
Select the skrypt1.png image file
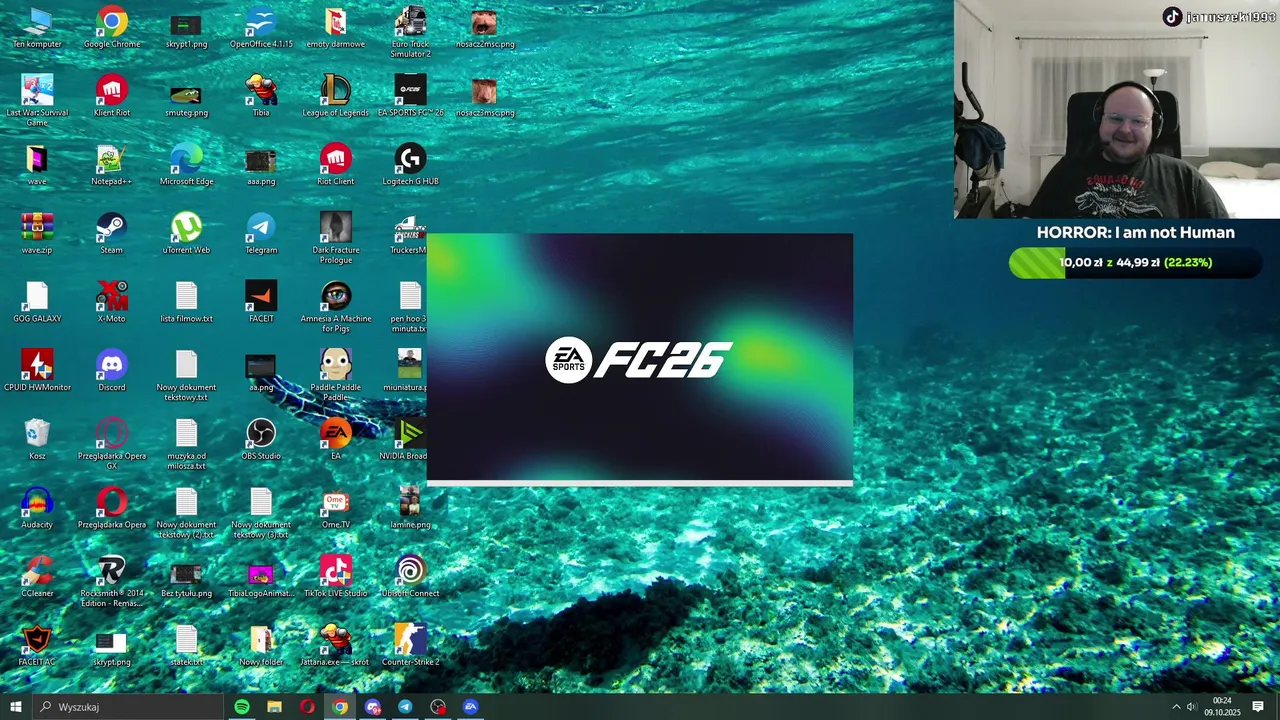pyautogui.click(x=186, y=28)
